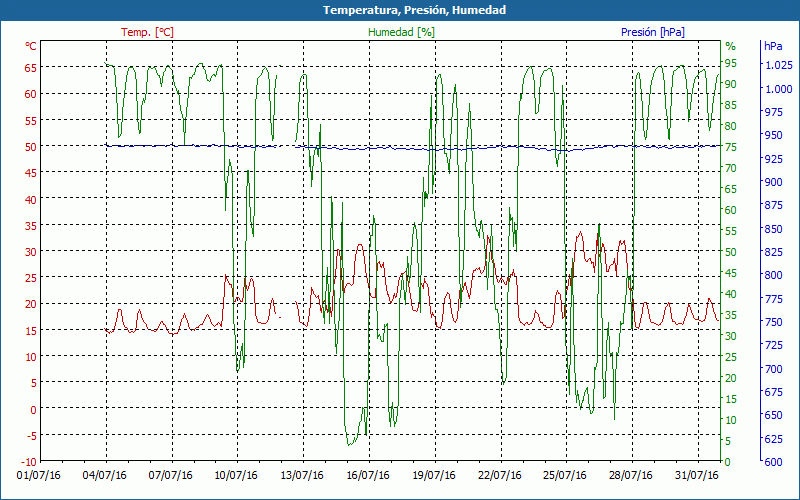Screen dimensions: 800x500
Task: Click the date label 28/07/16
Action: (631, 475)
